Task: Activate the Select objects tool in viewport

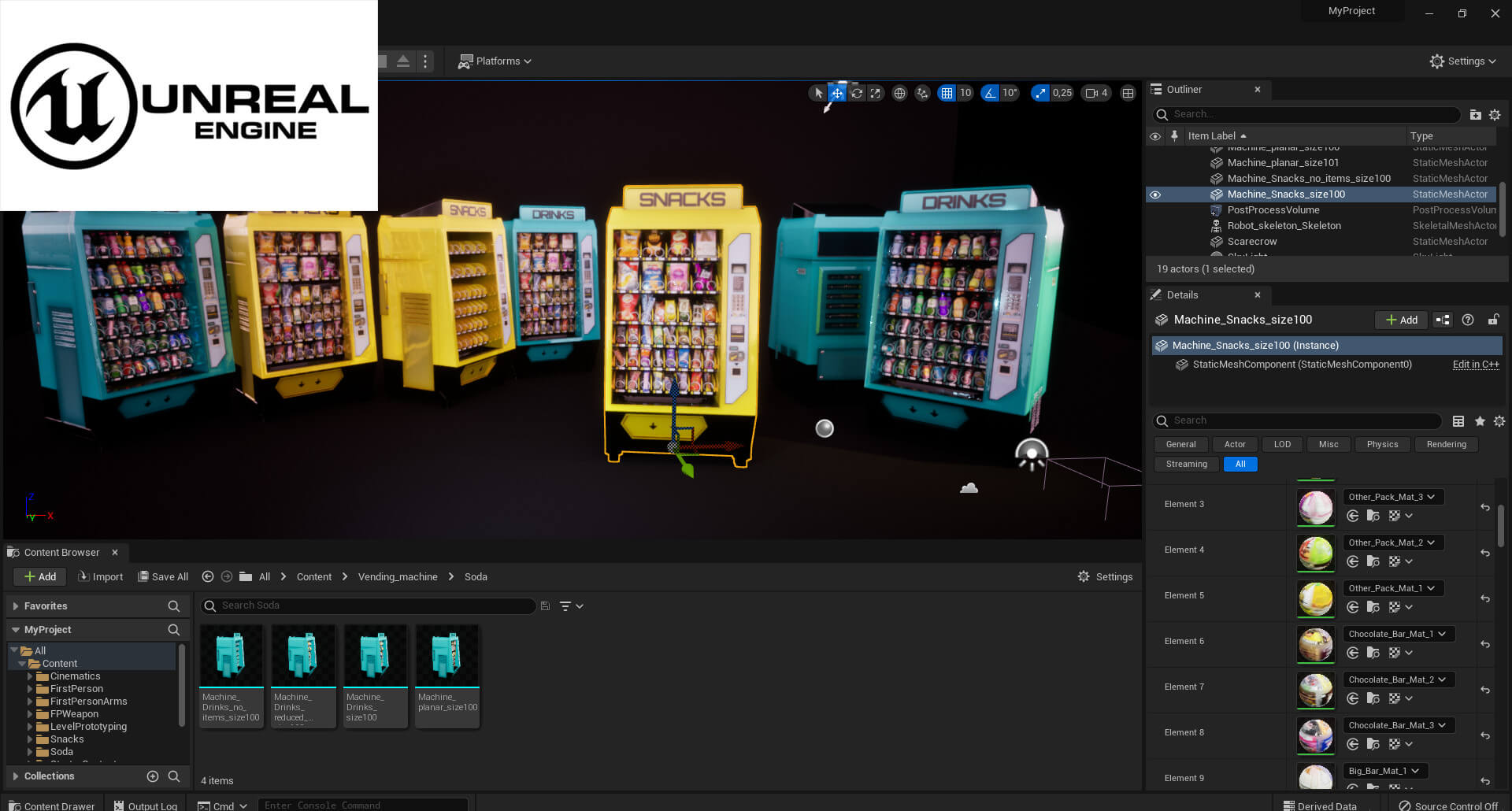Action: click(819, 93)
